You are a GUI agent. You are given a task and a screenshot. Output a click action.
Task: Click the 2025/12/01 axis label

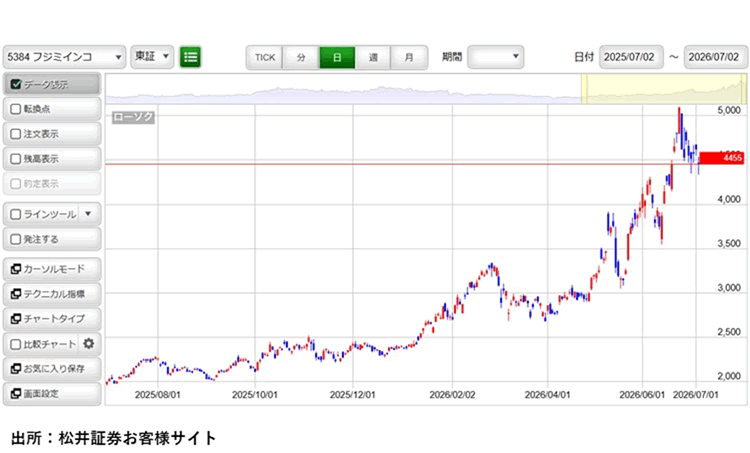(x=353, y=395)
